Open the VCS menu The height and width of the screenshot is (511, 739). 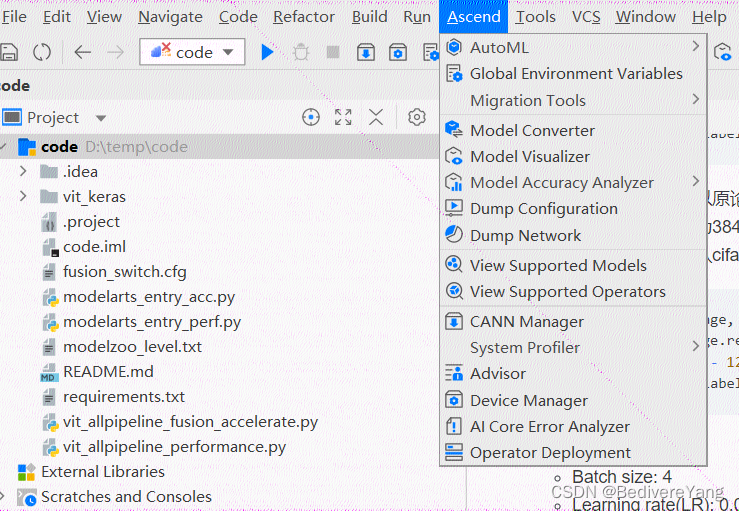click(x=586, y=17)
